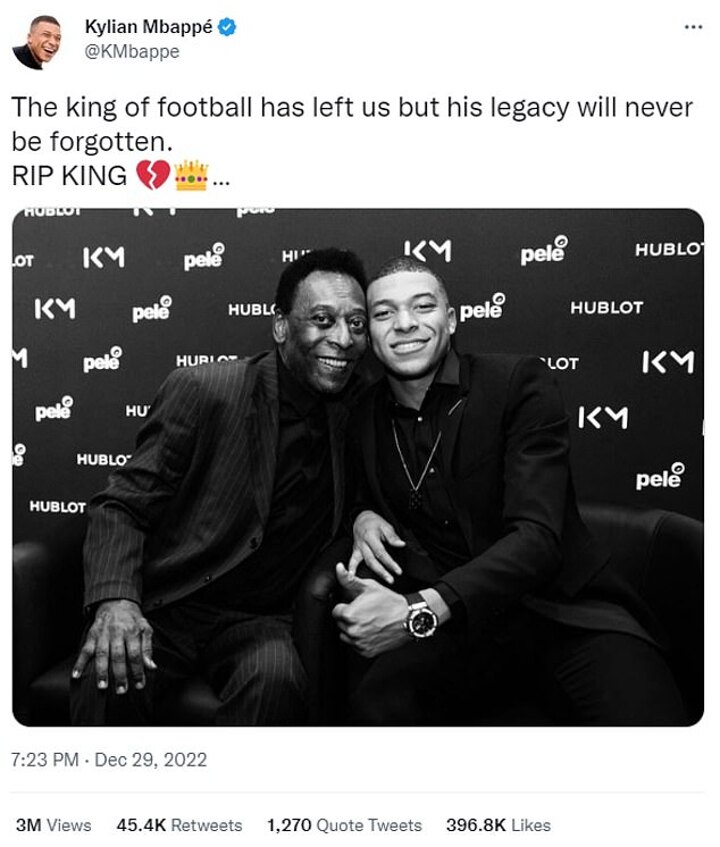
Task: Show the 1,270 Quote Tweets
Action: coord(343,825)
